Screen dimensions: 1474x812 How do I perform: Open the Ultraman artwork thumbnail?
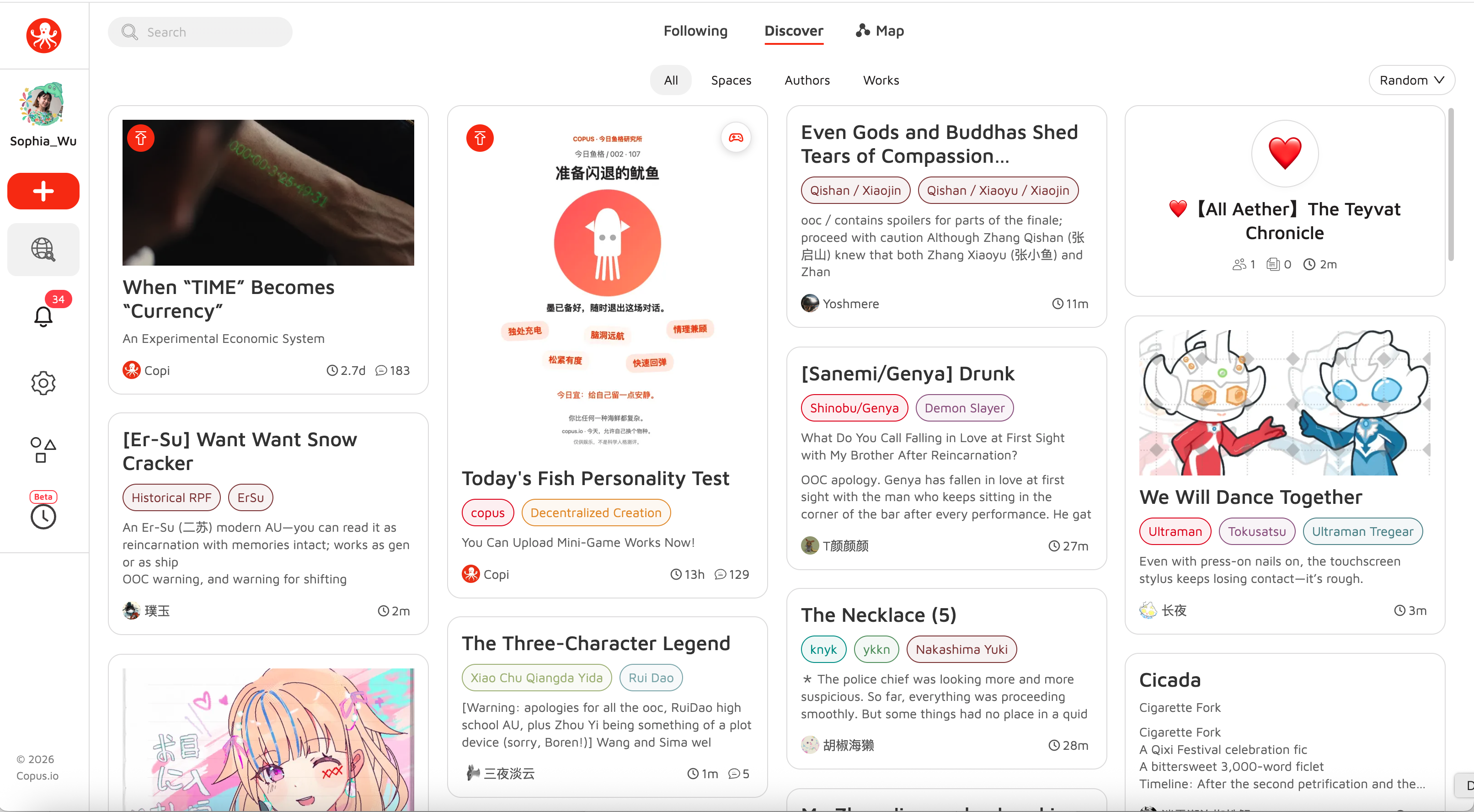coord(1285,402)
